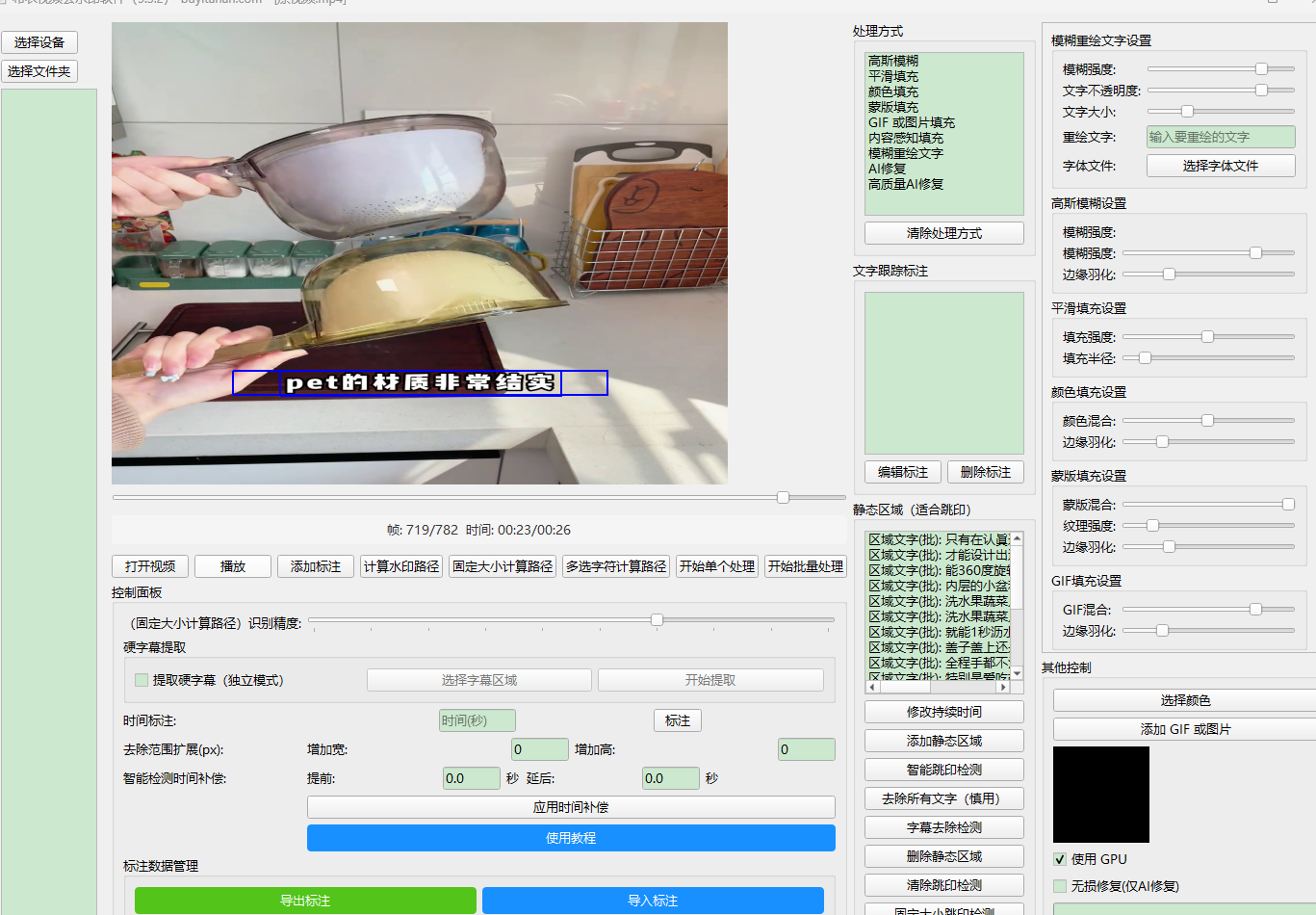Screen dimensions: 1316x915
Task: Enable 无损修复(仅AI修复) checkbox
Action: click(x=1060, y=886)
